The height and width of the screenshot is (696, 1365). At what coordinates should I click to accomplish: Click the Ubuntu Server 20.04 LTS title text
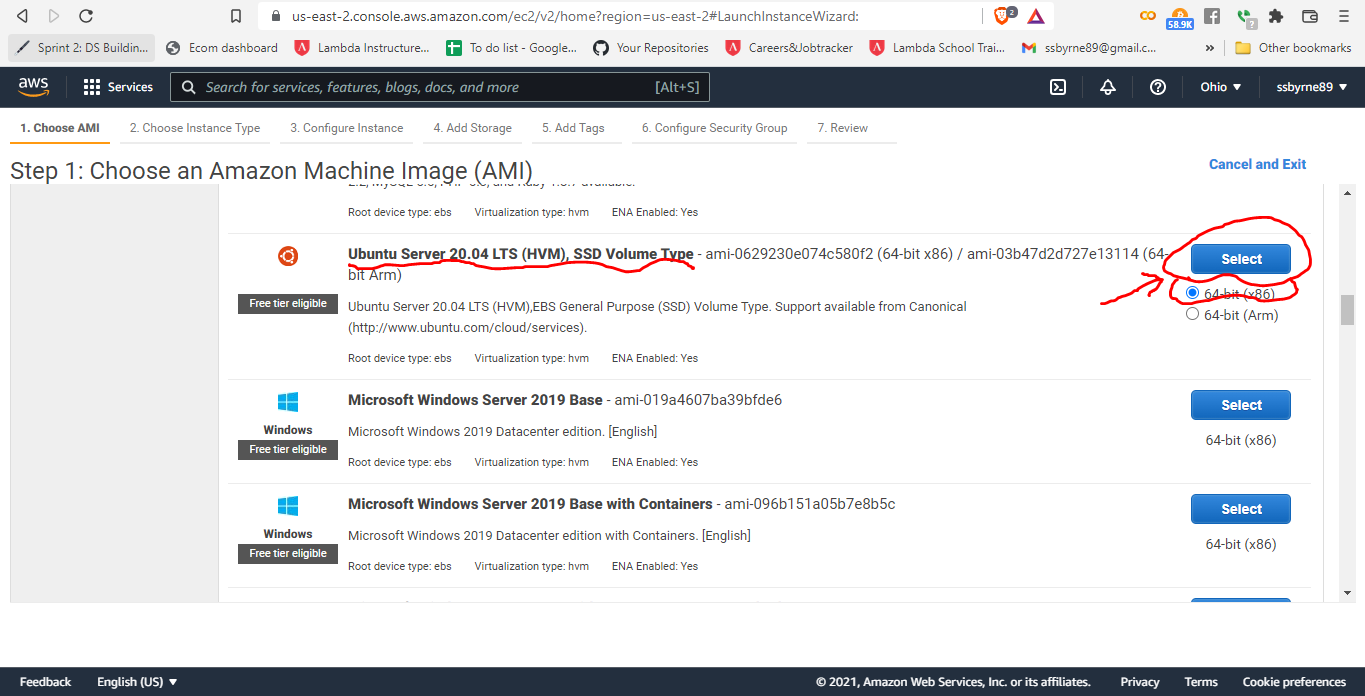(520, 254)
